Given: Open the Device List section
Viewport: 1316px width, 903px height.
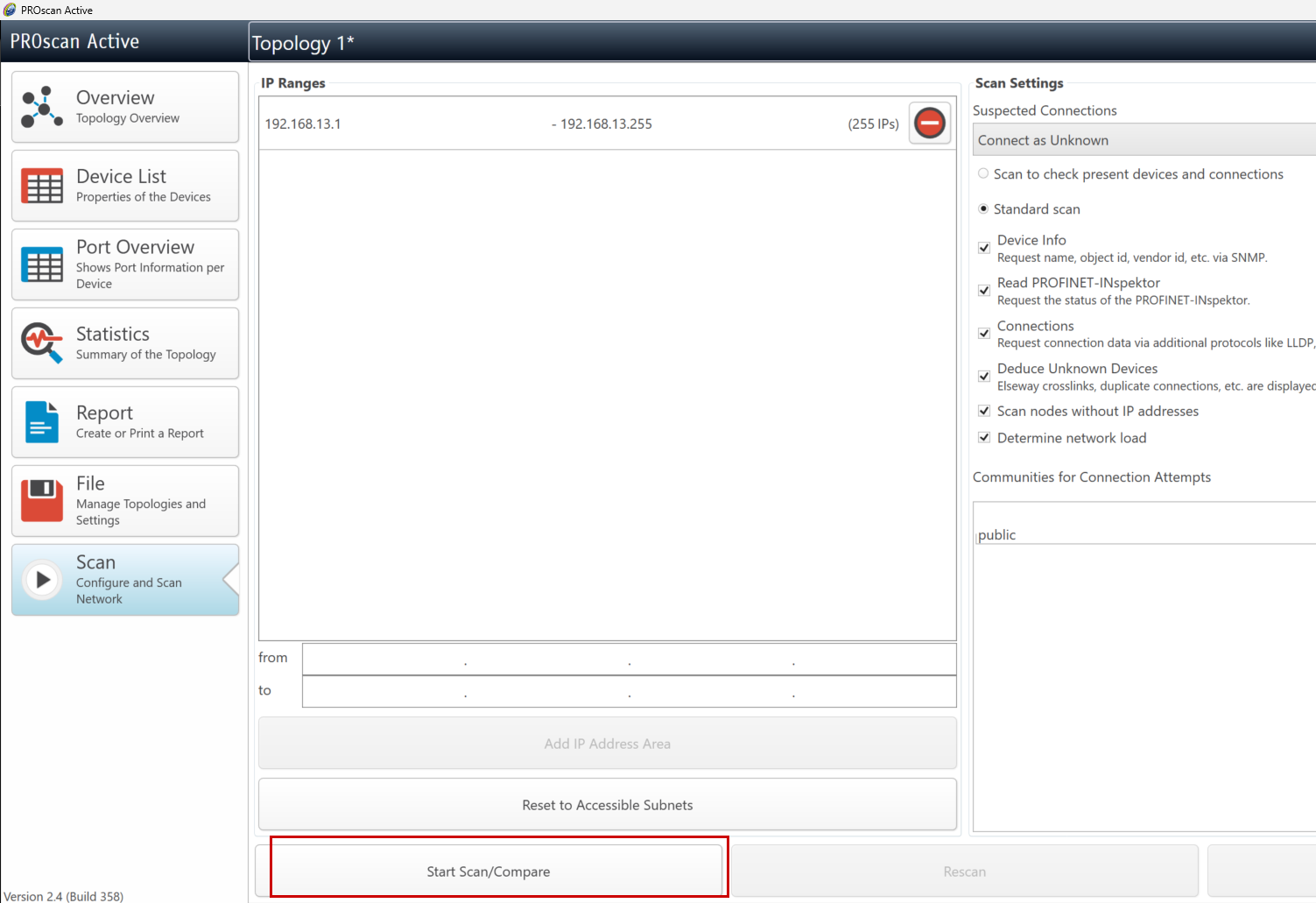Looking at the screenshot, I should click(125, 186).
